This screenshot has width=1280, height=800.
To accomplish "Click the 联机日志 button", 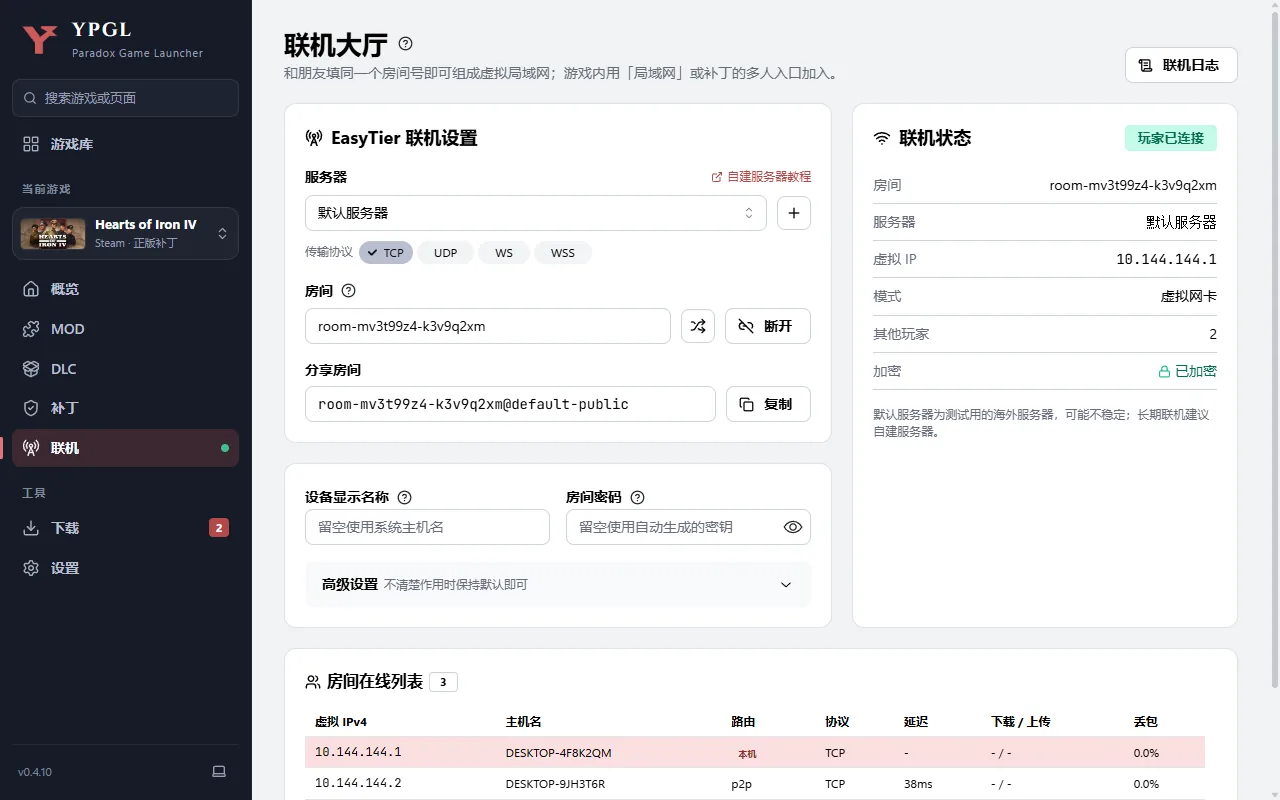I will [x=1181, y=65].
